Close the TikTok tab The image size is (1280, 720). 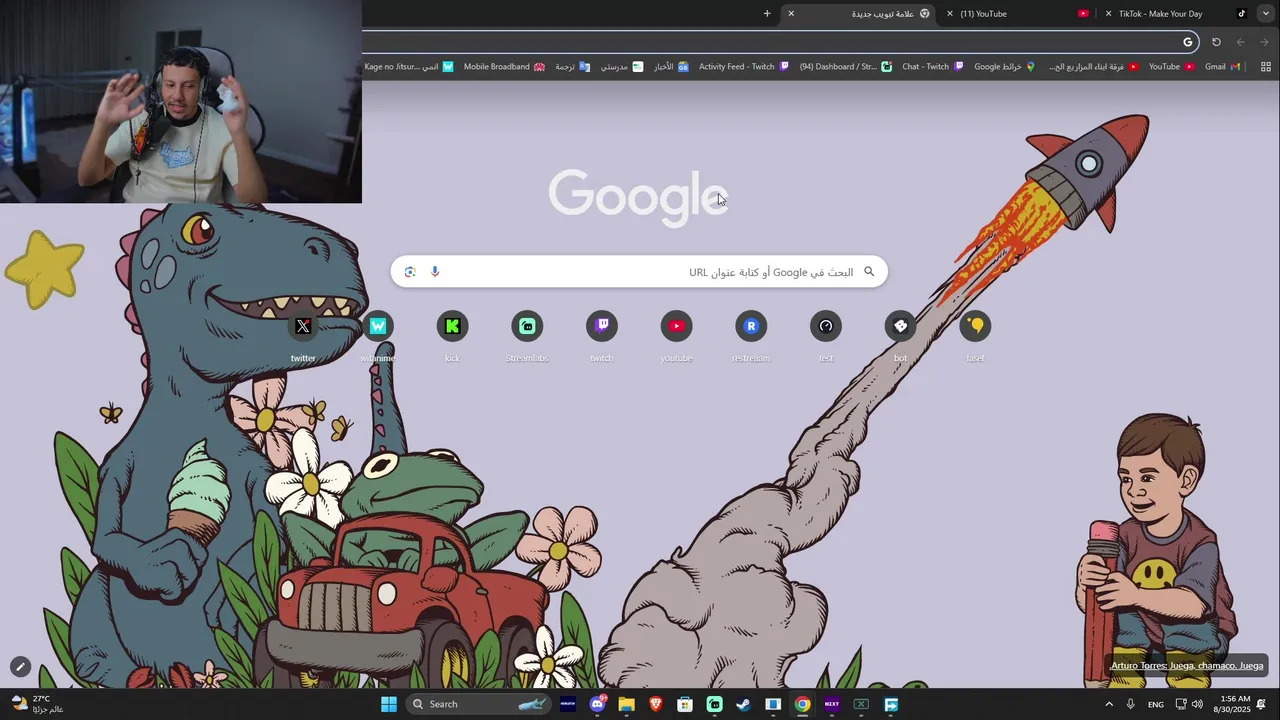[1108, 14]
